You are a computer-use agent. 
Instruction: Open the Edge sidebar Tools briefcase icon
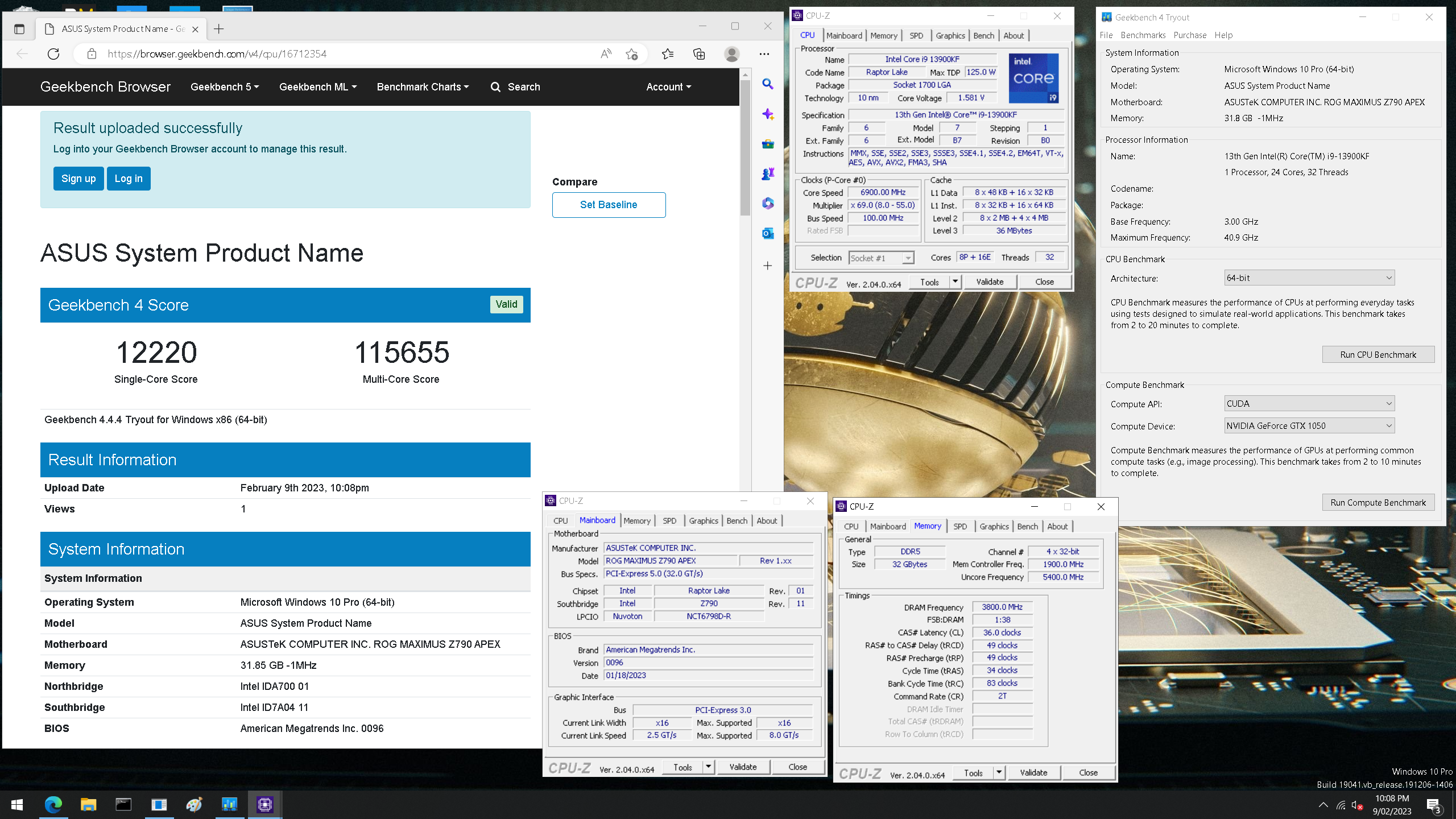pos(768,144)
